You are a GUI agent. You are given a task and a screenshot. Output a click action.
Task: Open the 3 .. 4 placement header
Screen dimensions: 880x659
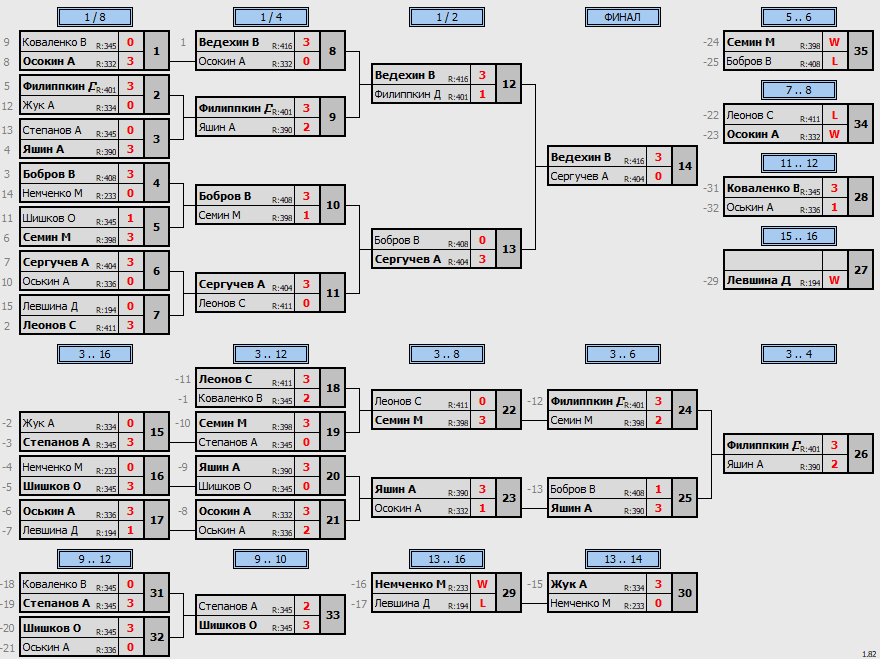pos(799,354)
